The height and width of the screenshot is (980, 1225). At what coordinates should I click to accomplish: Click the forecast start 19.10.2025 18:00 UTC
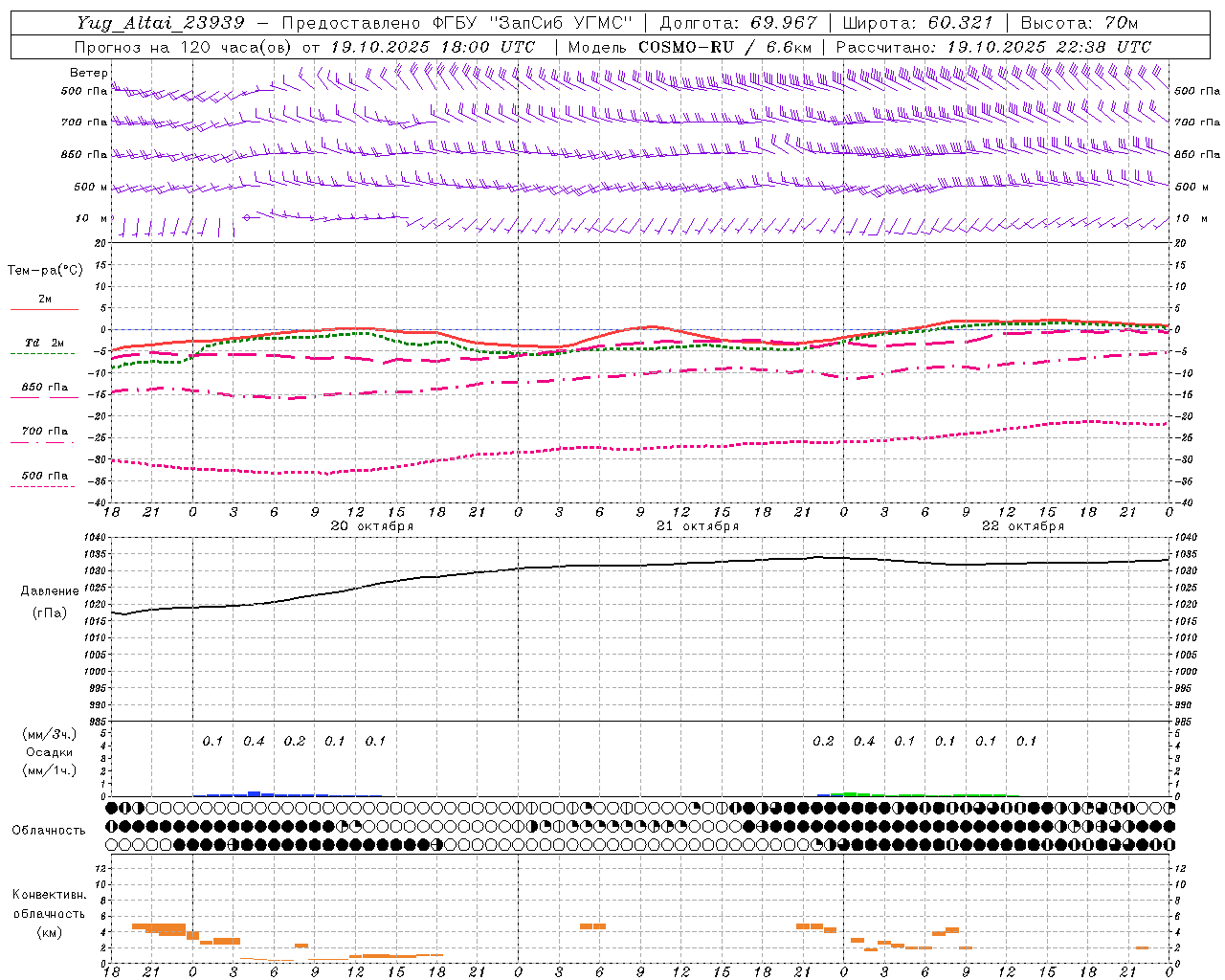433,47
